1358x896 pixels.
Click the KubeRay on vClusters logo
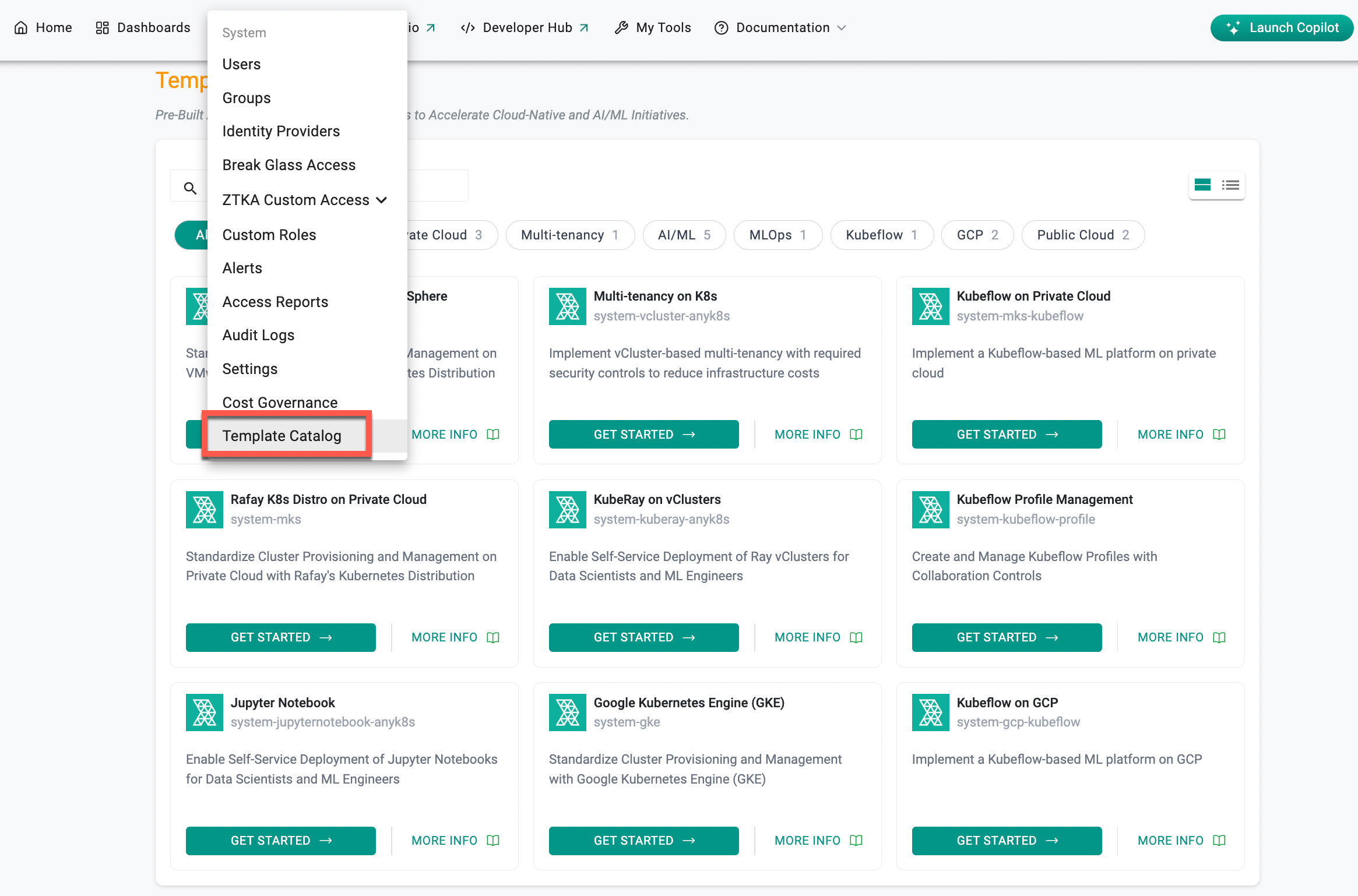(x=567, y=510)
